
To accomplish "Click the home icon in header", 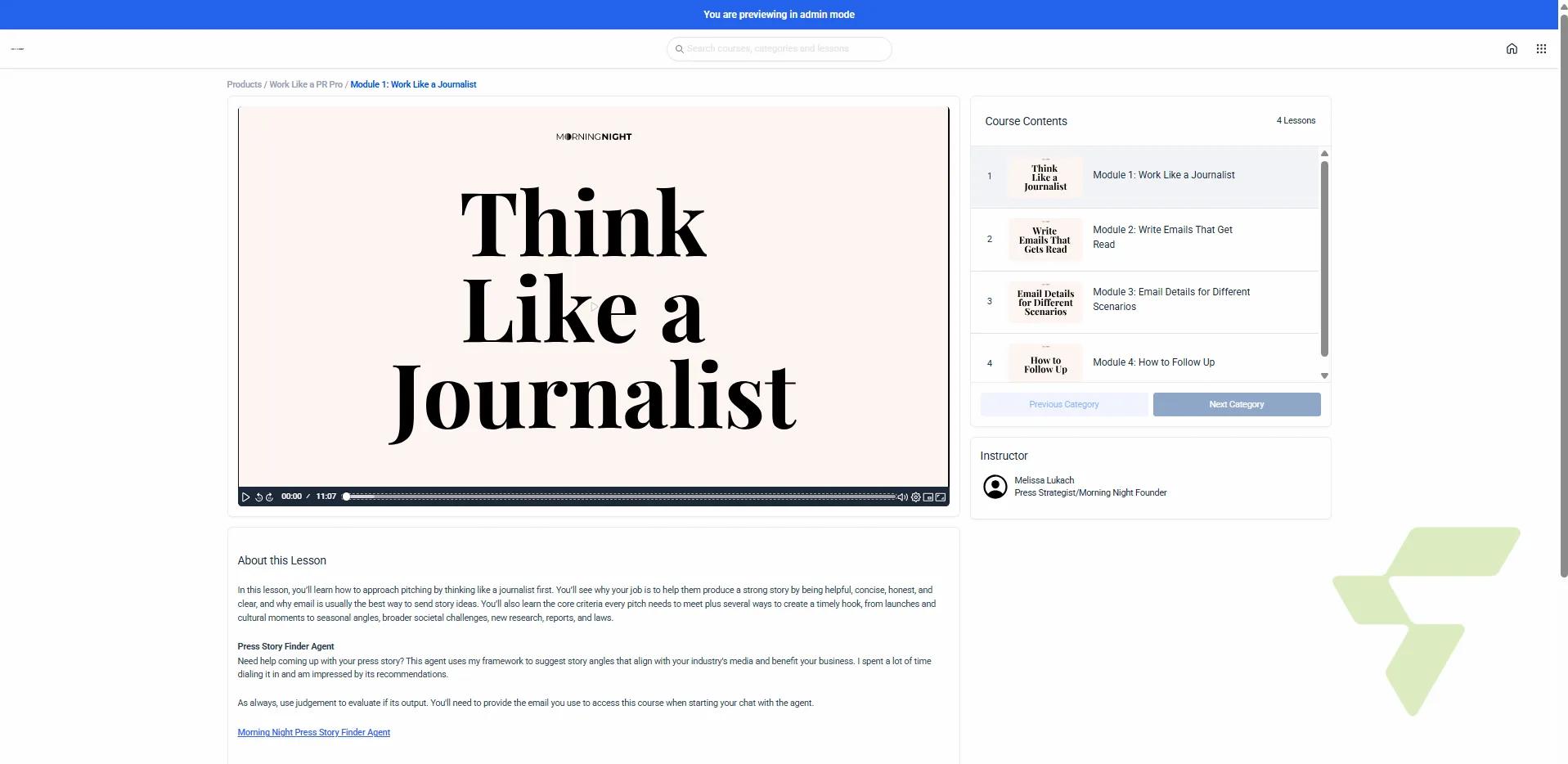I will [x=1512, y=49].
